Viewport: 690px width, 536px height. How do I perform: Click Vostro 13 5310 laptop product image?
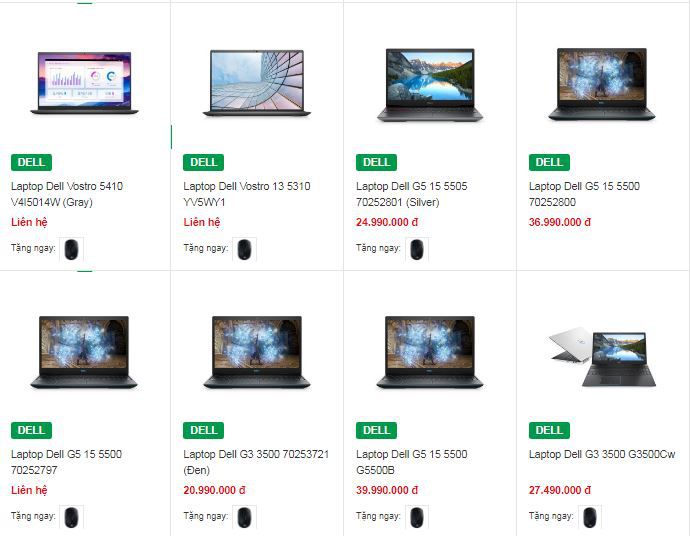257,83
